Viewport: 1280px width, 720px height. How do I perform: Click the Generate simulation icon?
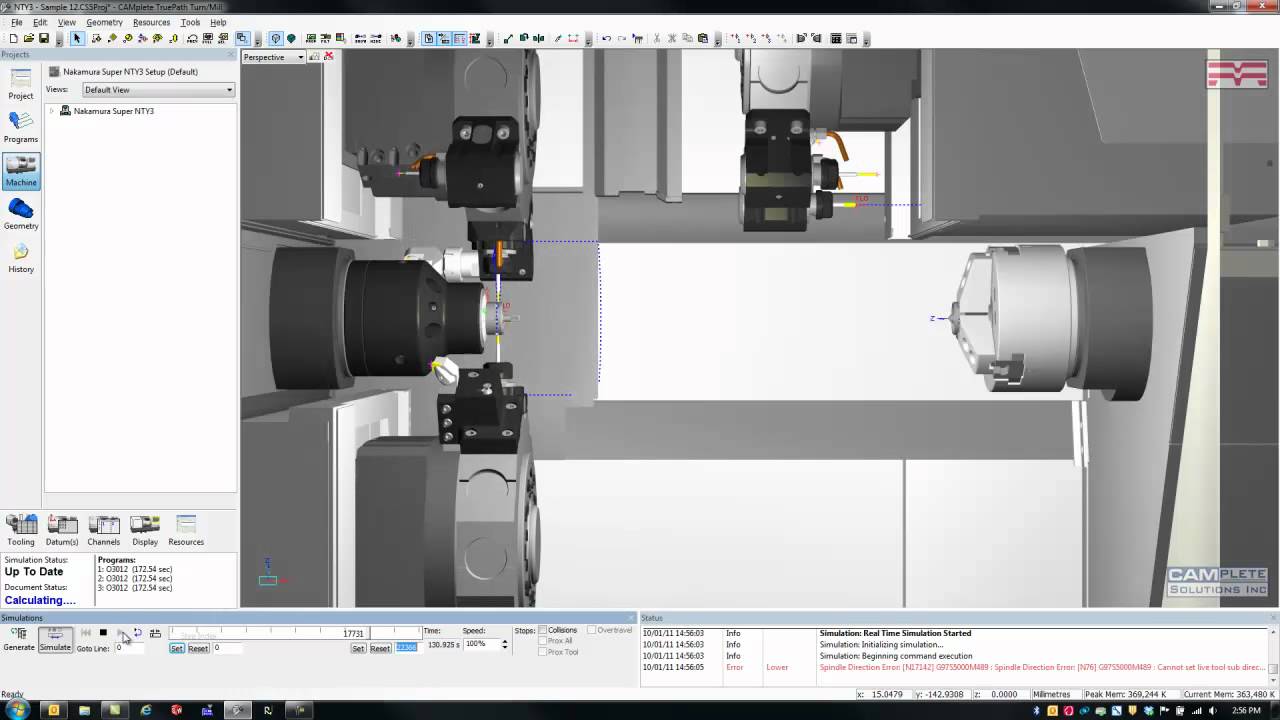coord(19,639)
